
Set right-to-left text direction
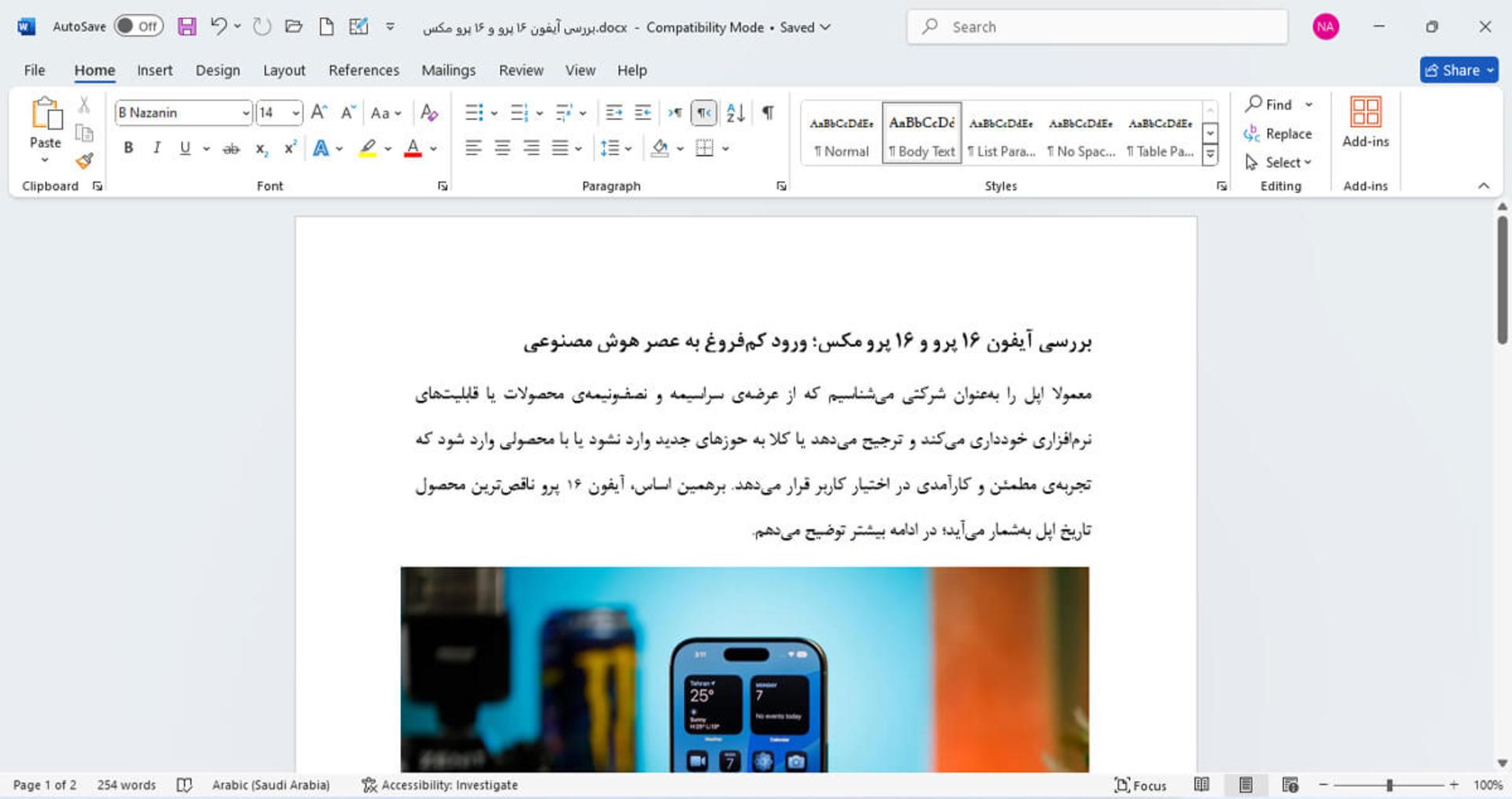click(x=704, y=113)
